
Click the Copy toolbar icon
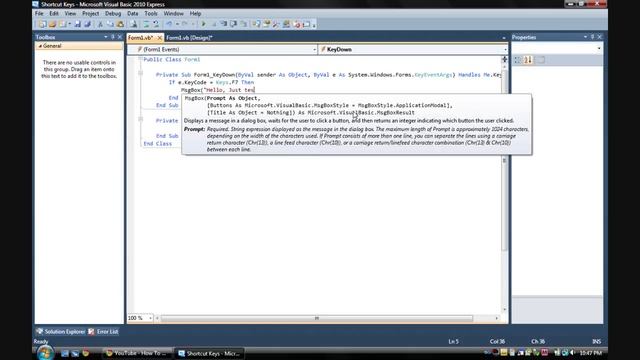coord(110,24)
